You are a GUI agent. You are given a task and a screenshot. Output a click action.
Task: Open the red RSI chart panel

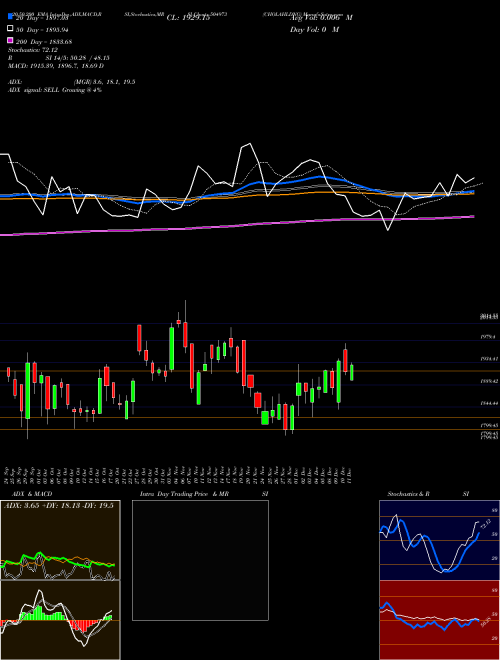click(439, 620)
